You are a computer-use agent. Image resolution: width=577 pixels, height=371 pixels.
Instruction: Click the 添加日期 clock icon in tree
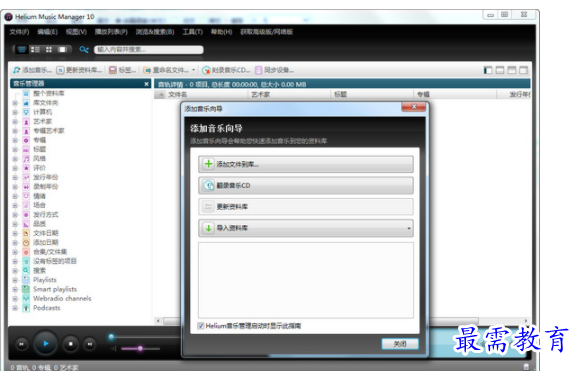[26, 243]
